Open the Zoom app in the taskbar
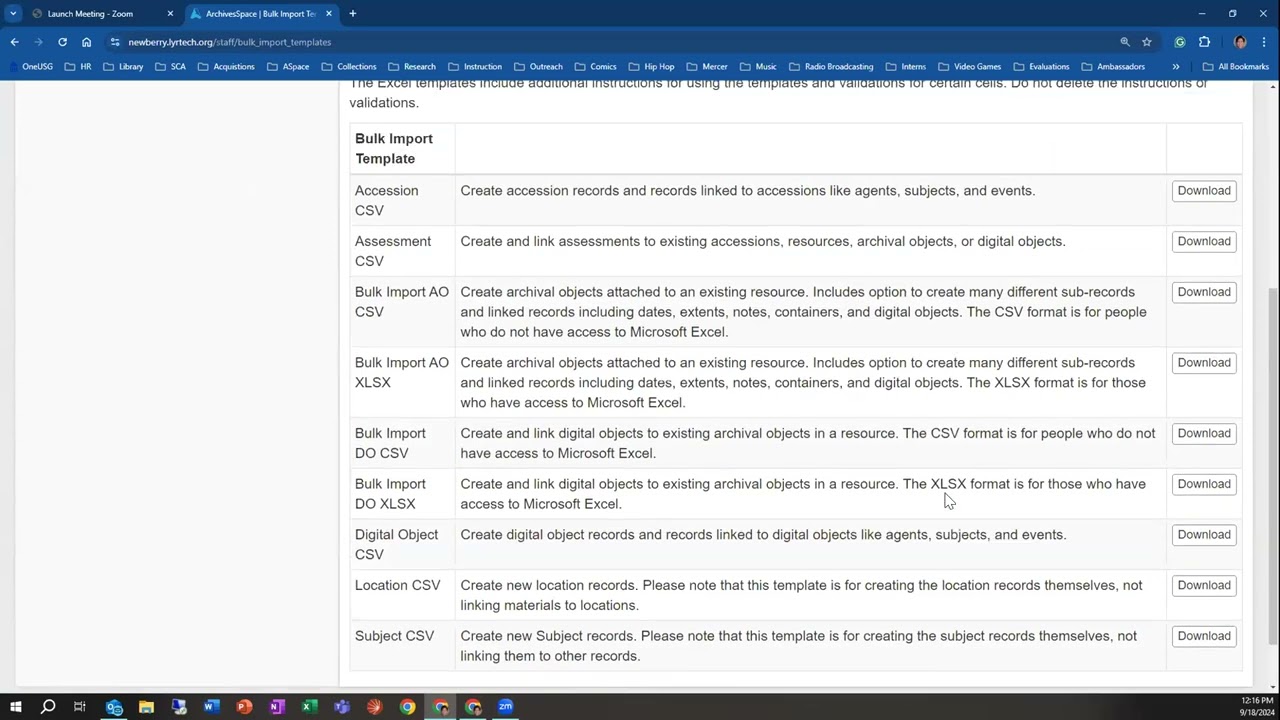This screenshot has height=720, width=1280. click(x=505, y=707)
